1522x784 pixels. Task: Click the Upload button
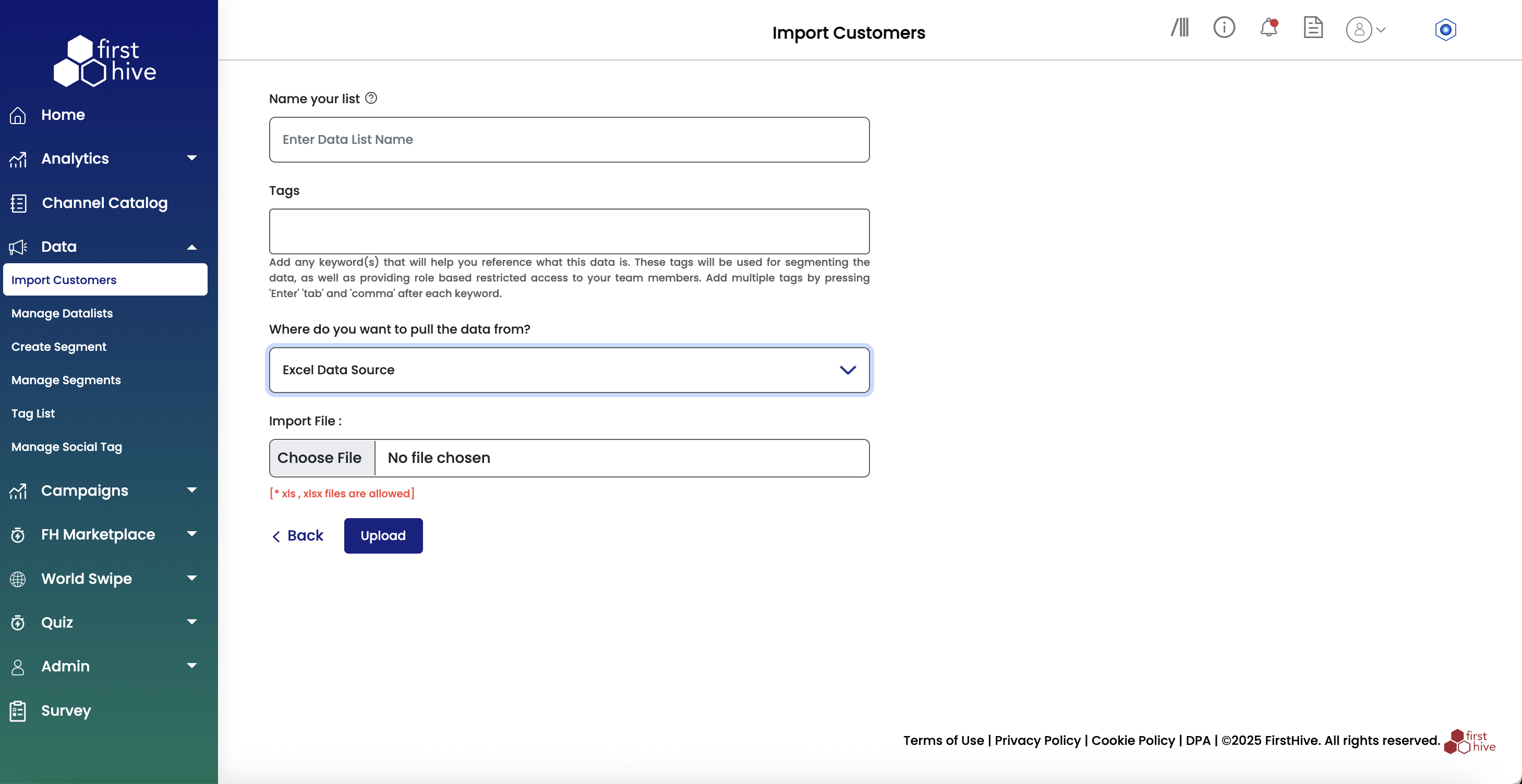point(383,536)
